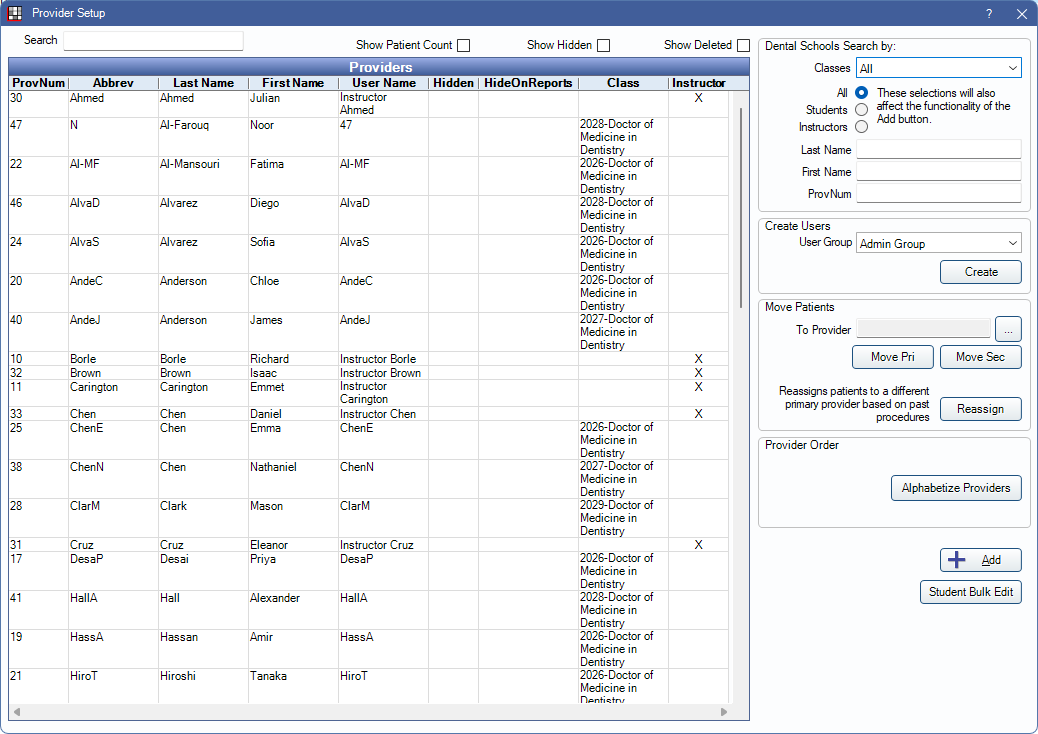
Task: Click the Search input field
Action: click(153, 41)
